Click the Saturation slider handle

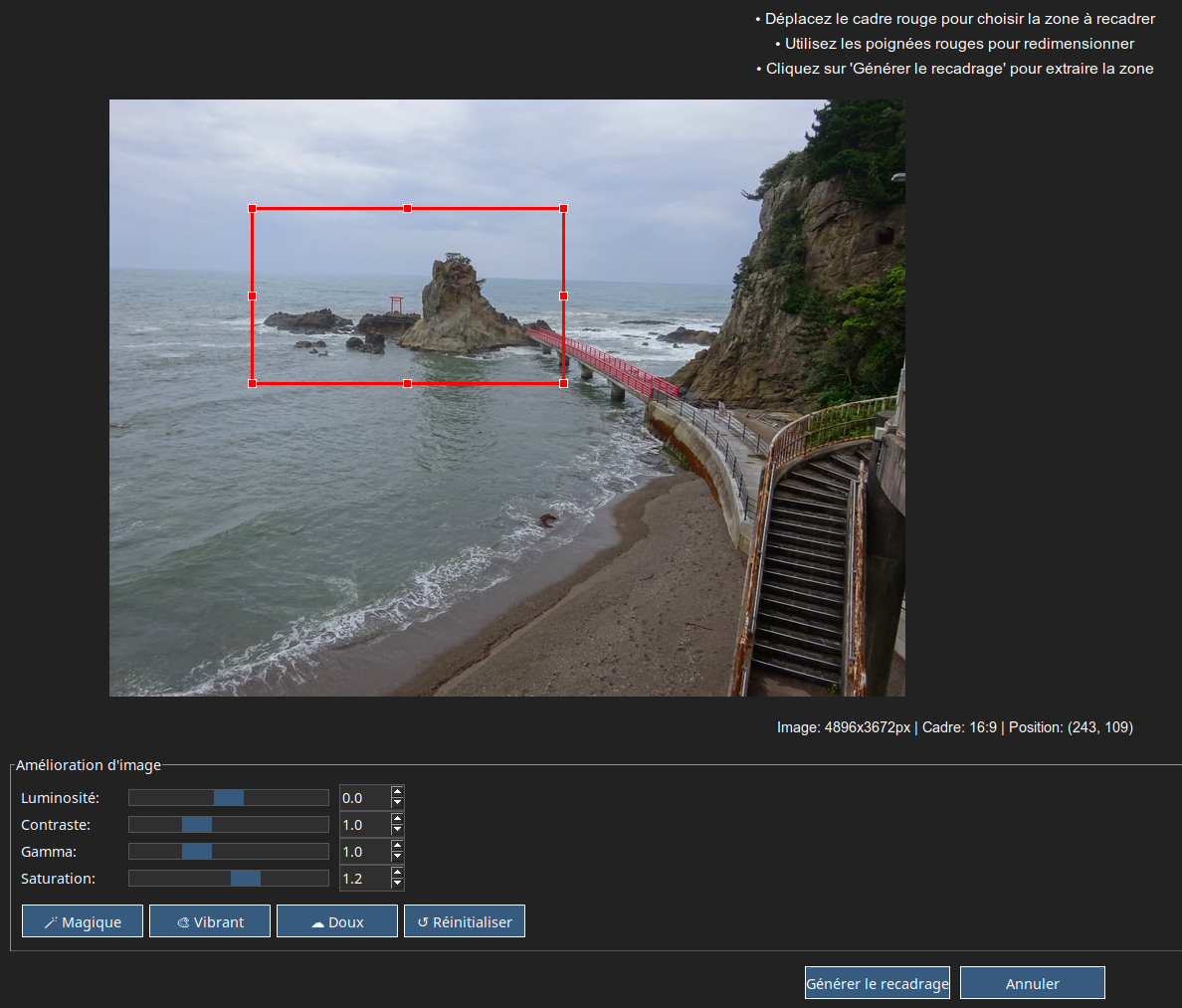(x=246, y=879)
